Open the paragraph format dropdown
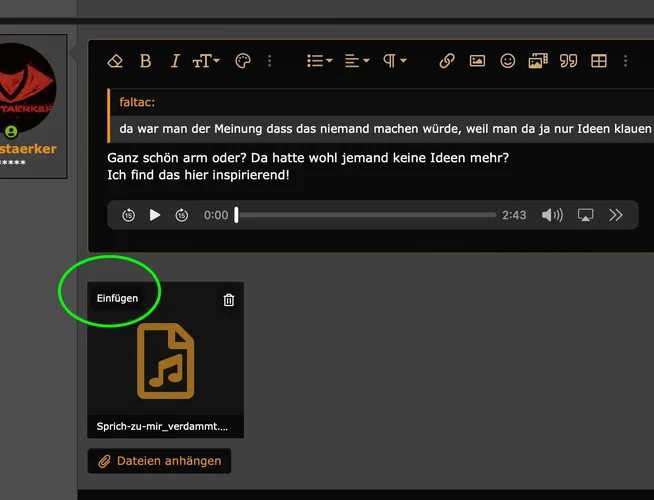The width and height of the screenshot is (654, 500). 395,61
